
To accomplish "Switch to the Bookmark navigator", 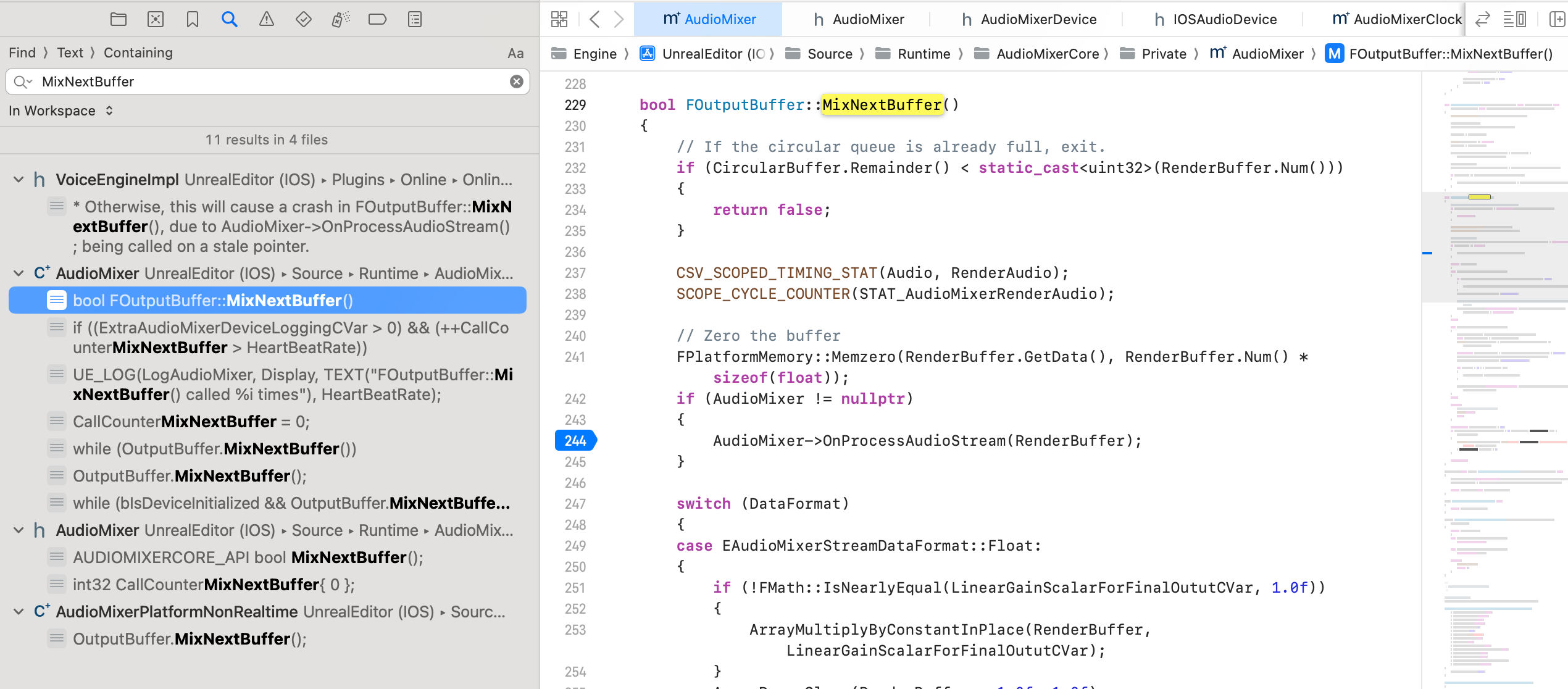I will click(193, 20).
